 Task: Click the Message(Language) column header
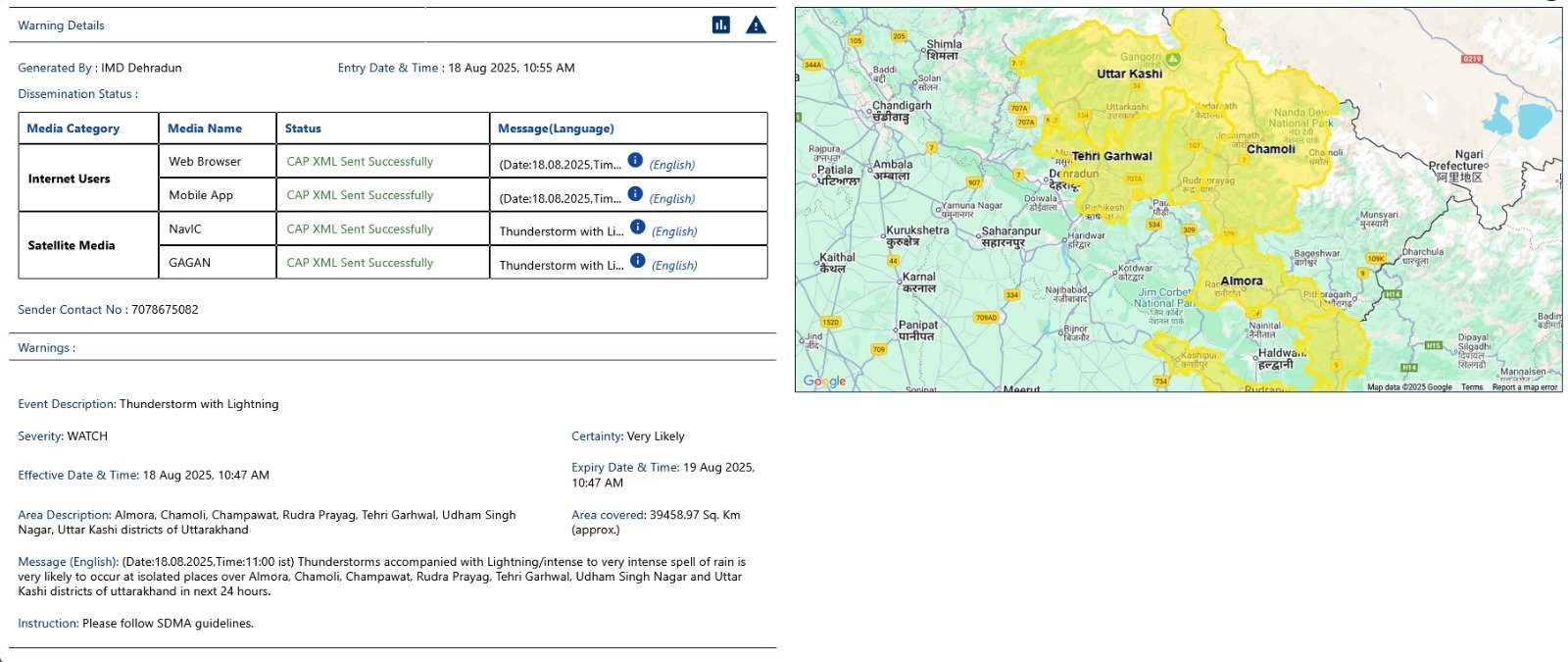[x=556, y=128]
